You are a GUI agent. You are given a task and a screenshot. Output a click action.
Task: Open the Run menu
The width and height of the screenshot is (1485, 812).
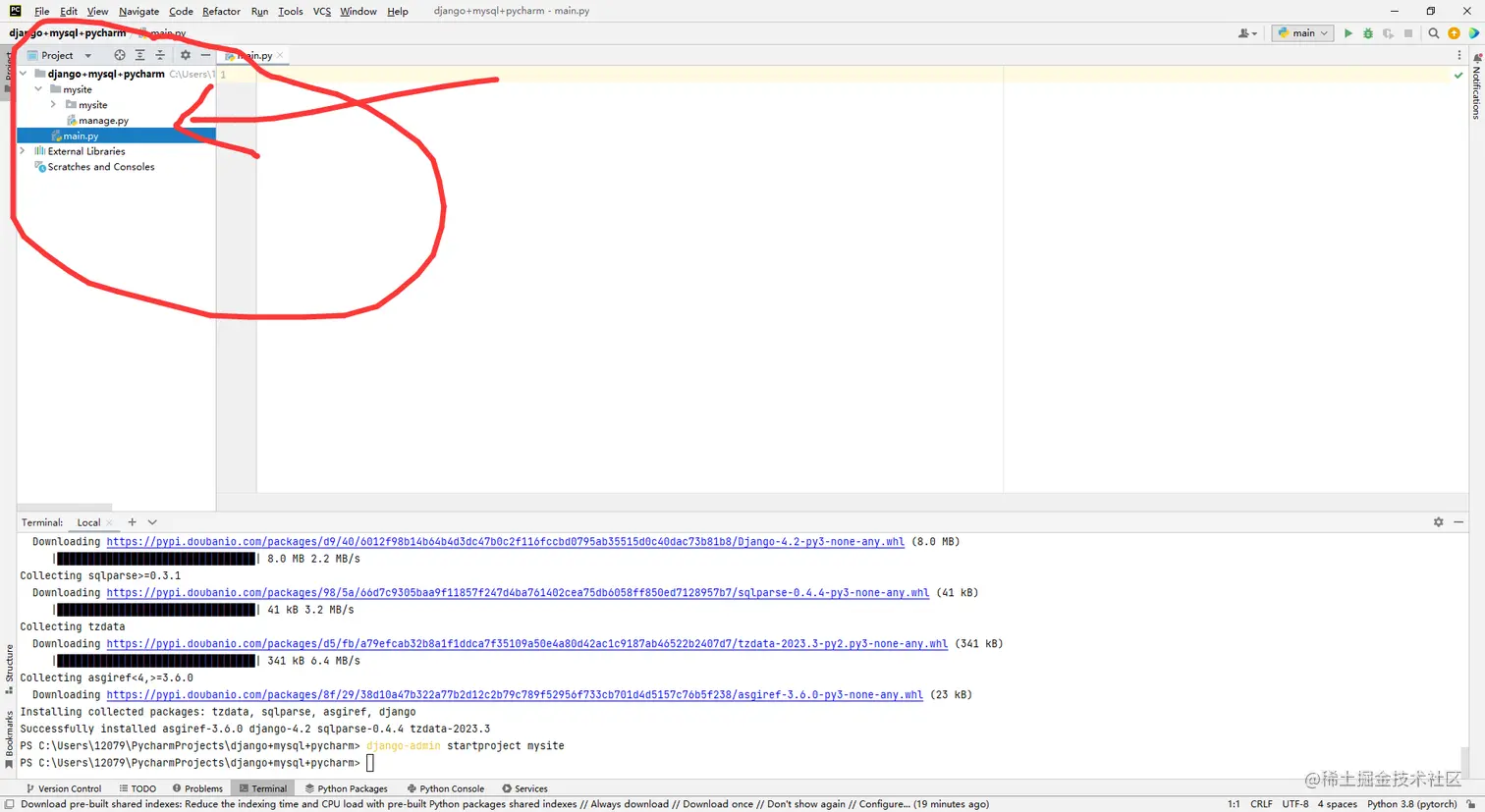(259, 11)
